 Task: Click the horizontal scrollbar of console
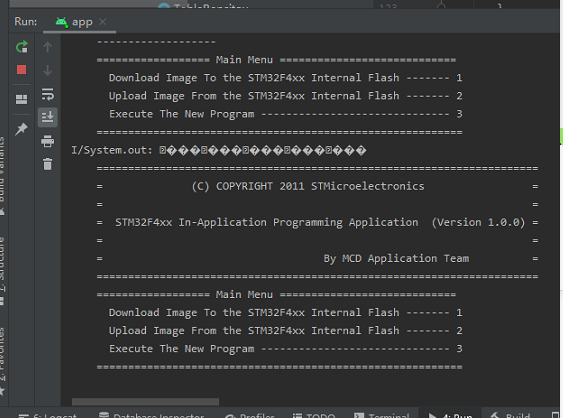pos(145,401)
